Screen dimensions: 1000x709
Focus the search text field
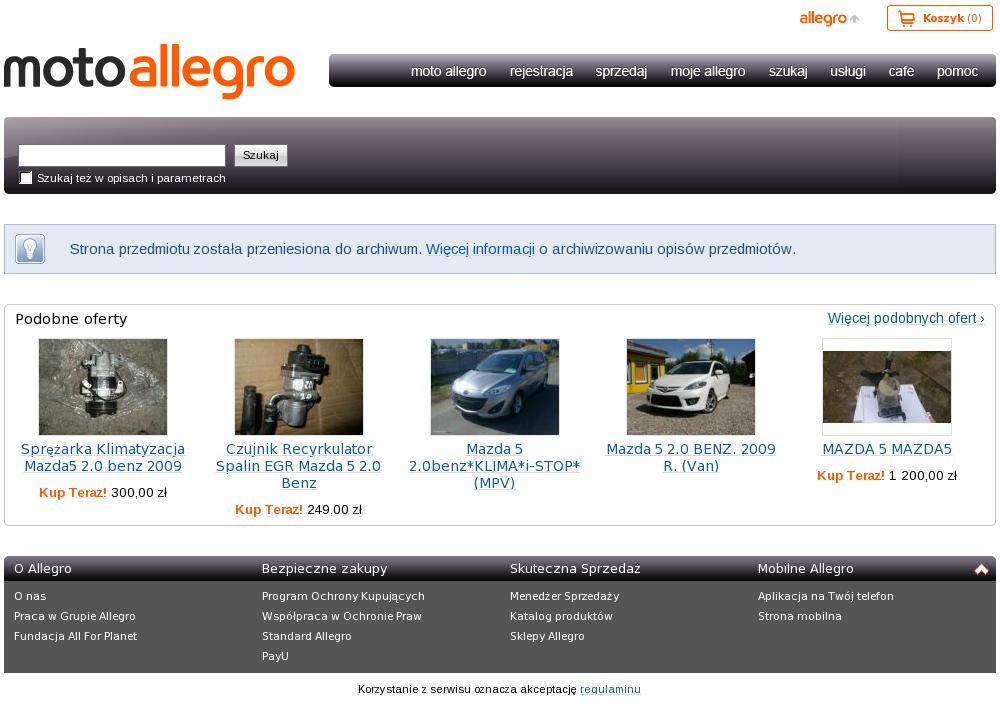122,156
